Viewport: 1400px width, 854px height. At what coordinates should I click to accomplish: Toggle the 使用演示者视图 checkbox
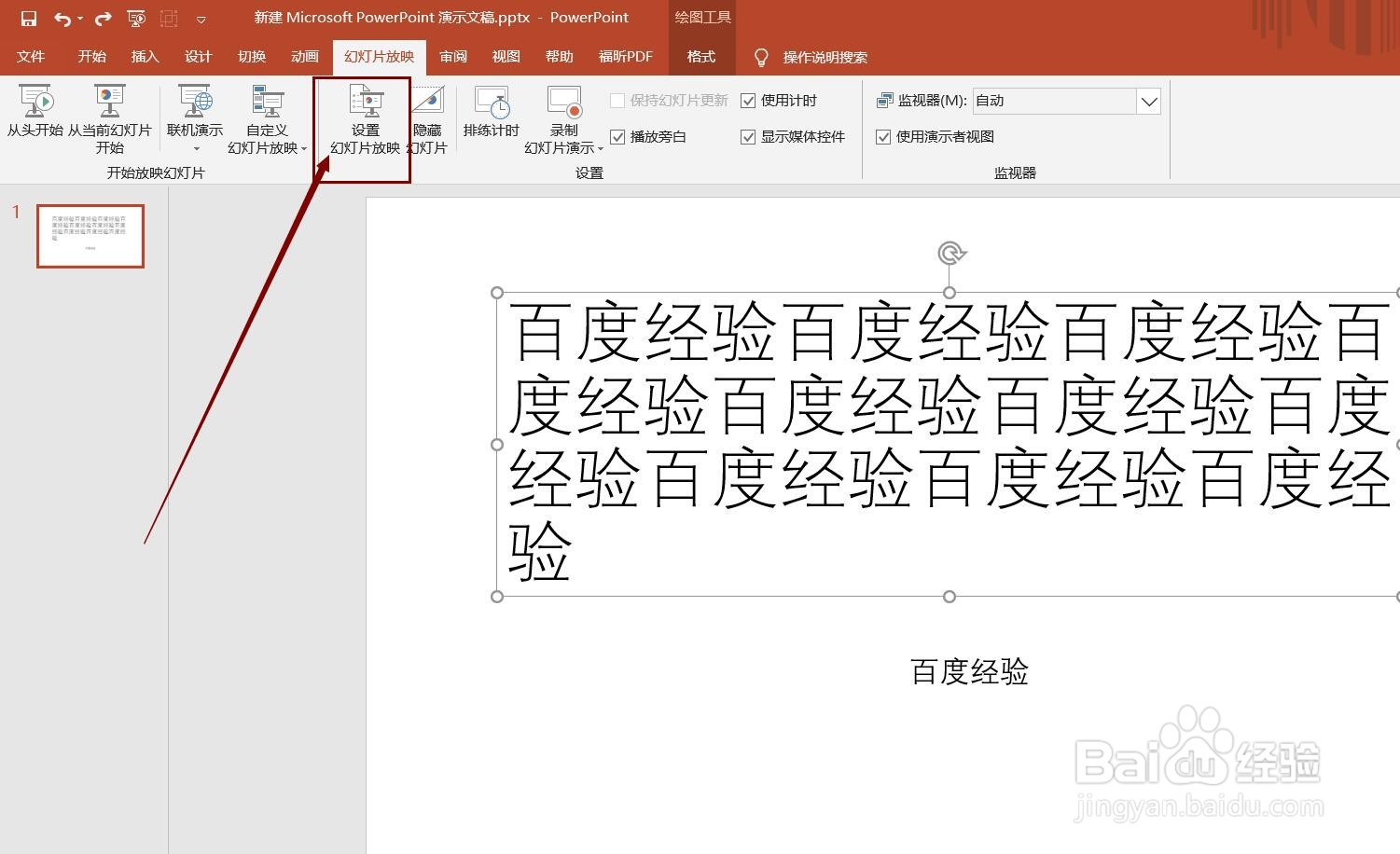[883, 137]
